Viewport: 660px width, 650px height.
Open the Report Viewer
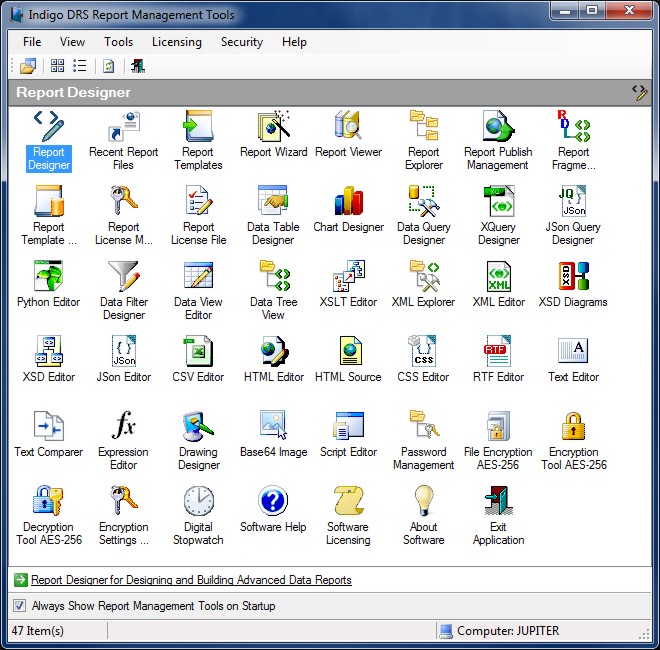point(348,135)
